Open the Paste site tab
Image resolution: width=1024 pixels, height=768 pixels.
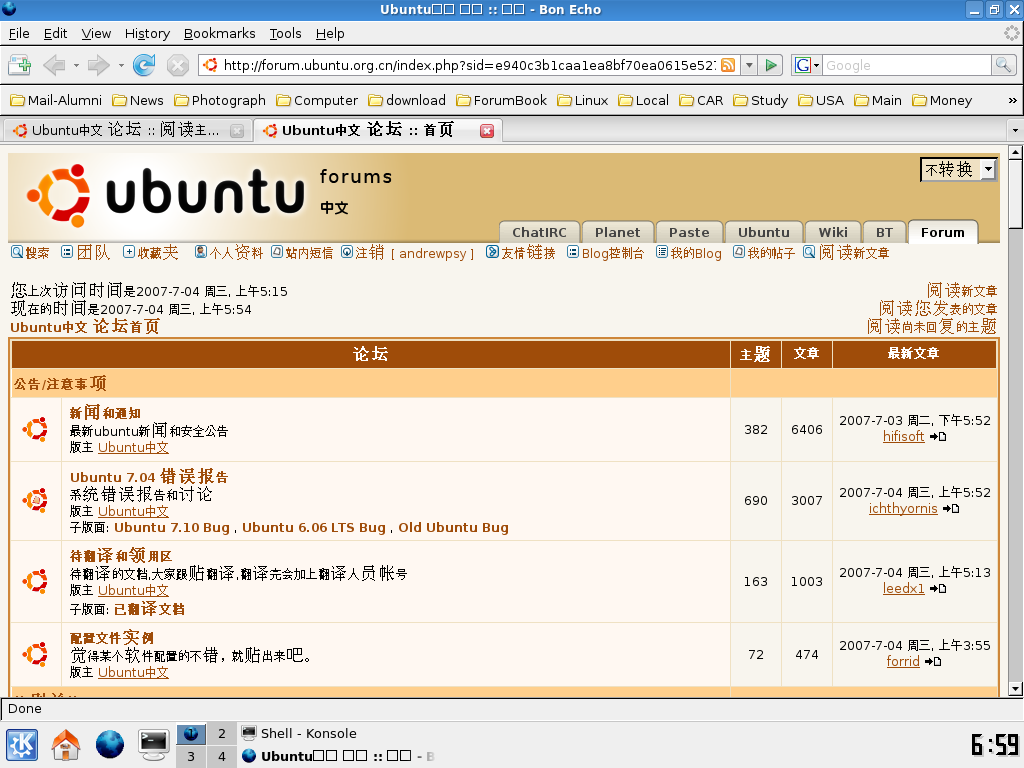689,232
